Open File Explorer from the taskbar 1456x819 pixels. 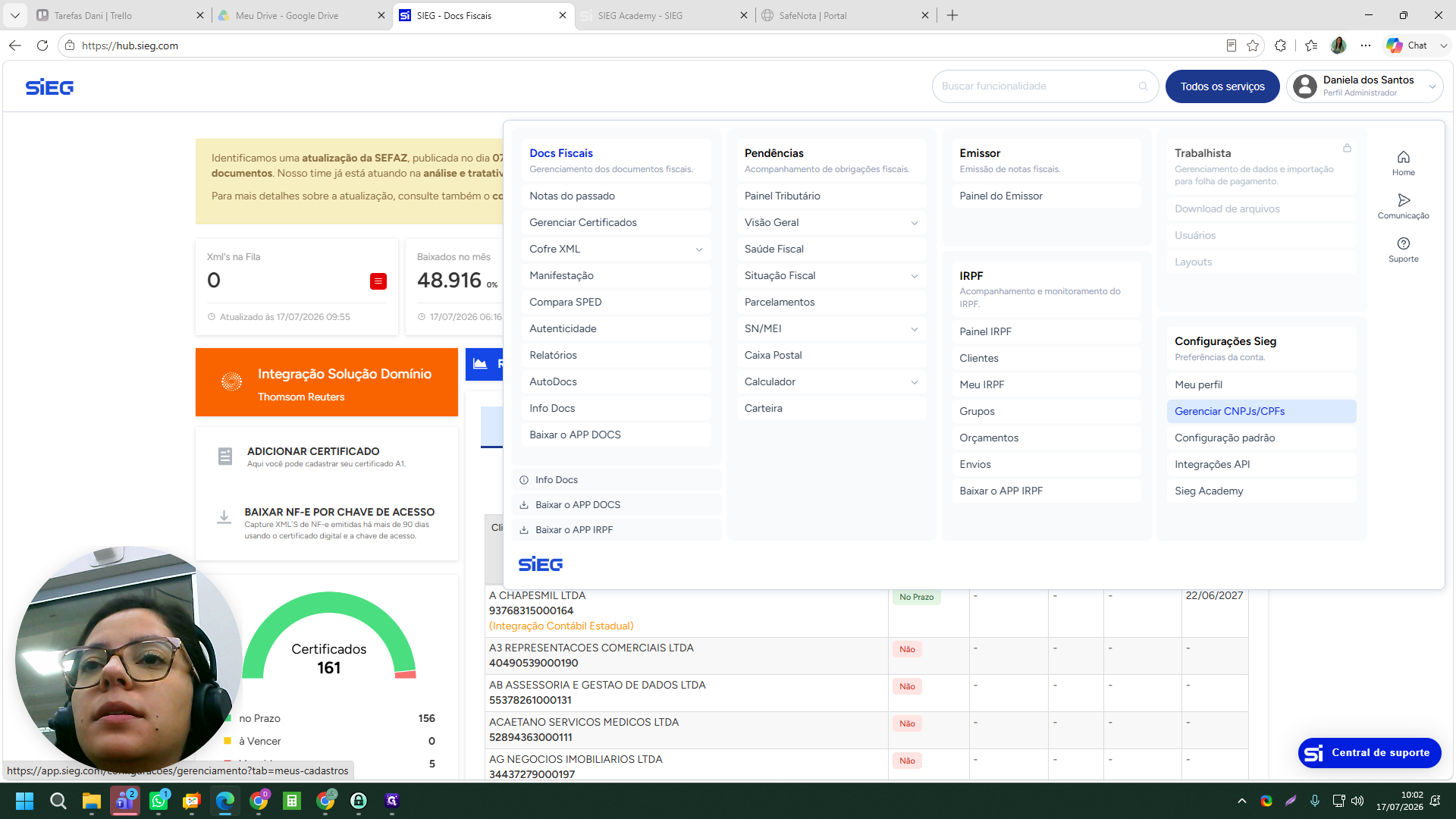click(91, 801)
